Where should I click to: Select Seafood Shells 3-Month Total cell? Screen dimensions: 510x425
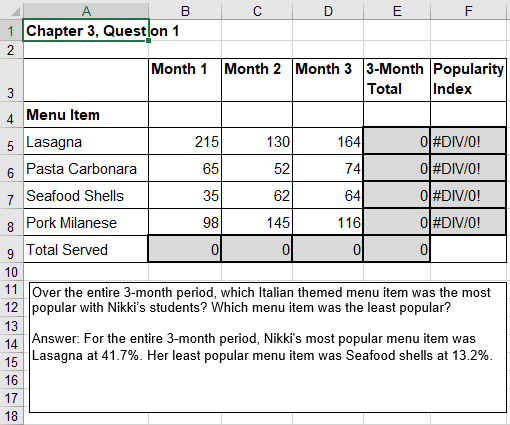click(397, 195)
